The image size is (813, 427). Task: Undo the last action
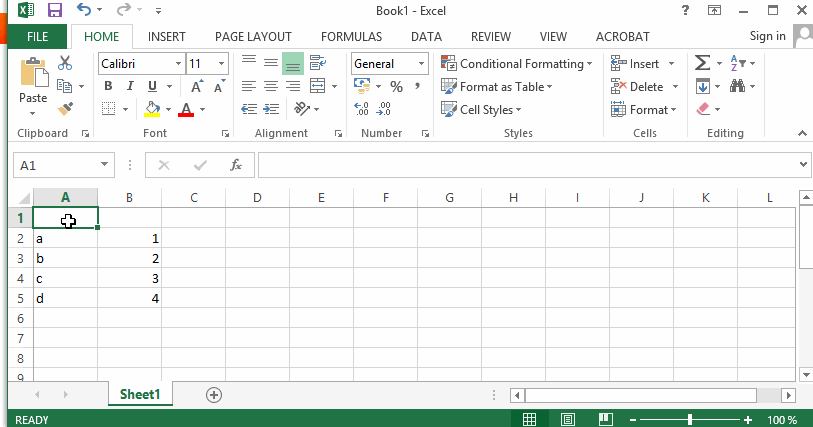[83, 9]
